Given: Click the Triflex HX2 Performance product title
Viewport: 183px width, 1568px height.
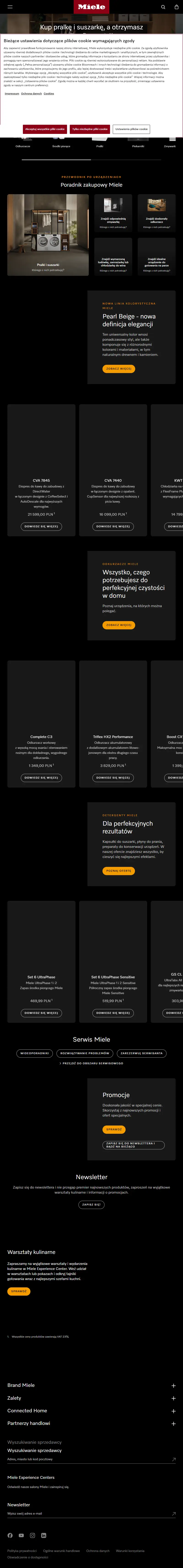Looking at the screenshot, I should pos(113,736).
